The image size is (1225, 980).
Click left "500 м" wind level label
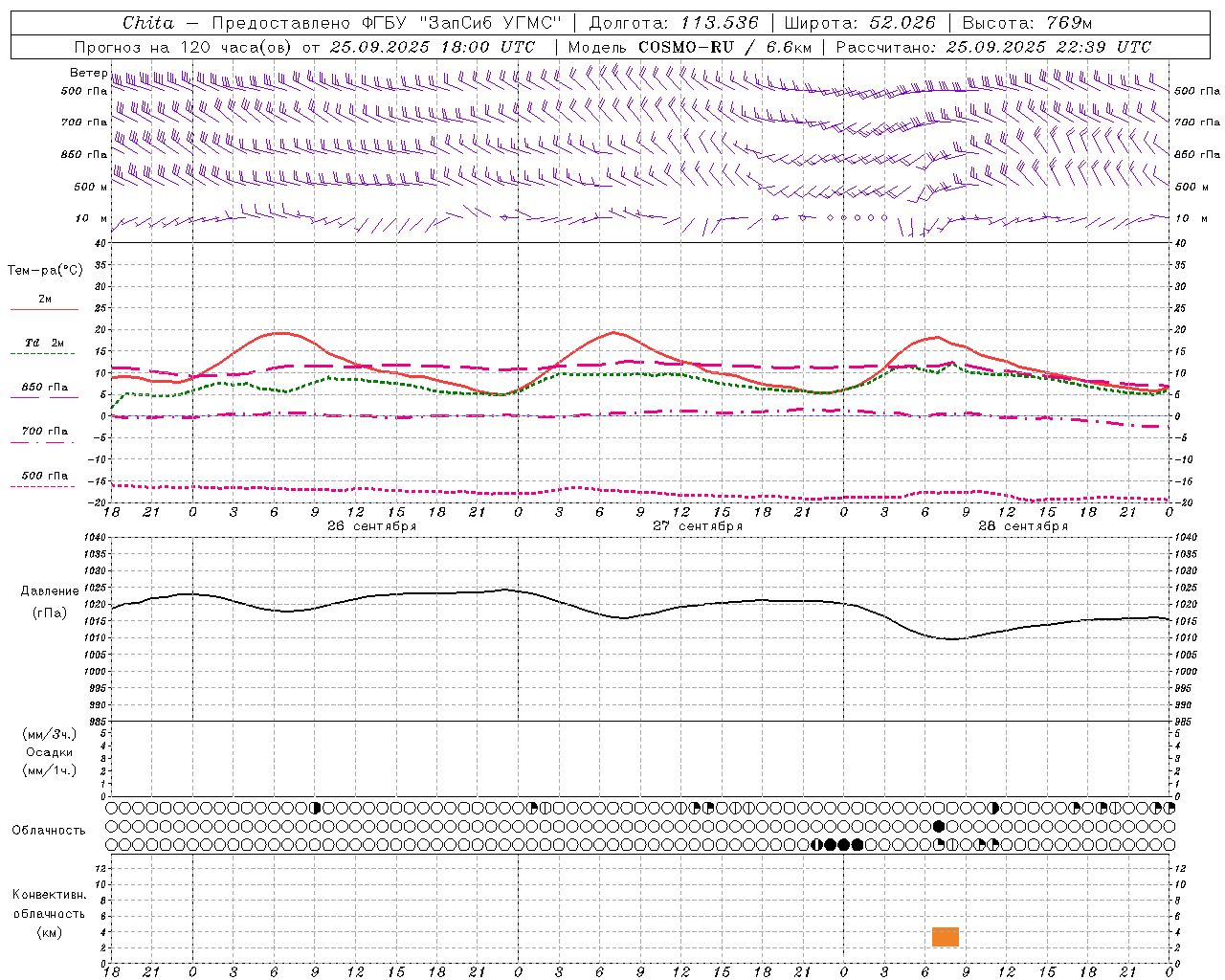pos(91,187)
